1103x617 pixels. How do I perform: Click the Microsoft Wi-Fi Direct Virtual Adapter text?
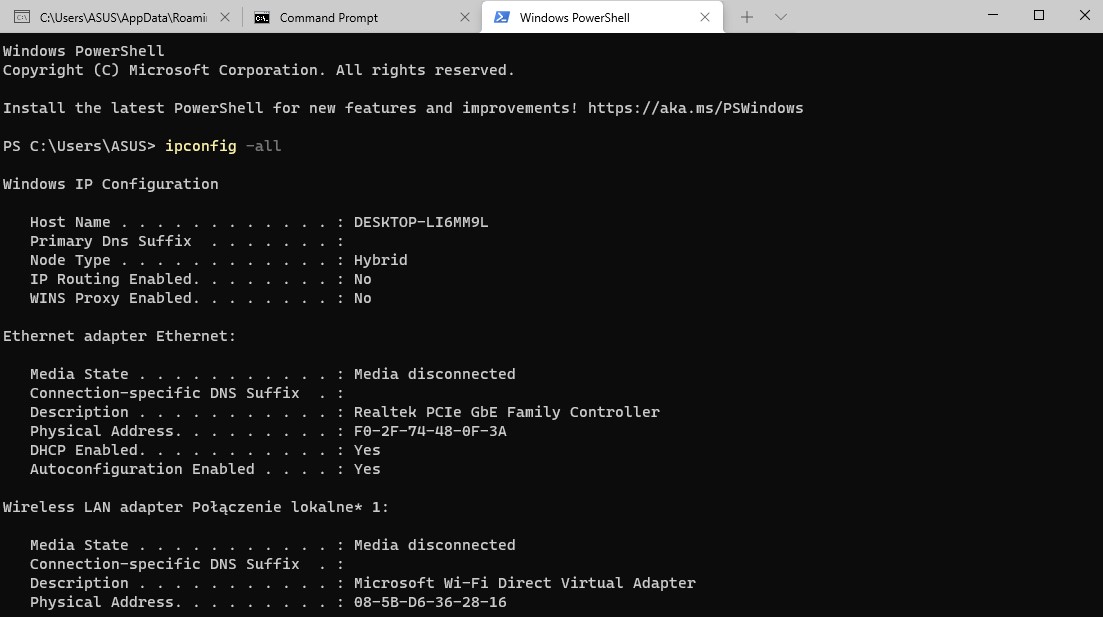[x=524, y=583]
